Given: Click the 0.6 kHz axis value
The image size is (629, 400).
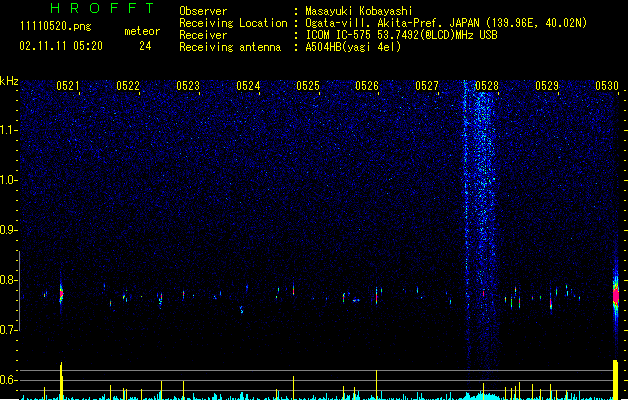Looking at the screenshot, I should (8, 380).
